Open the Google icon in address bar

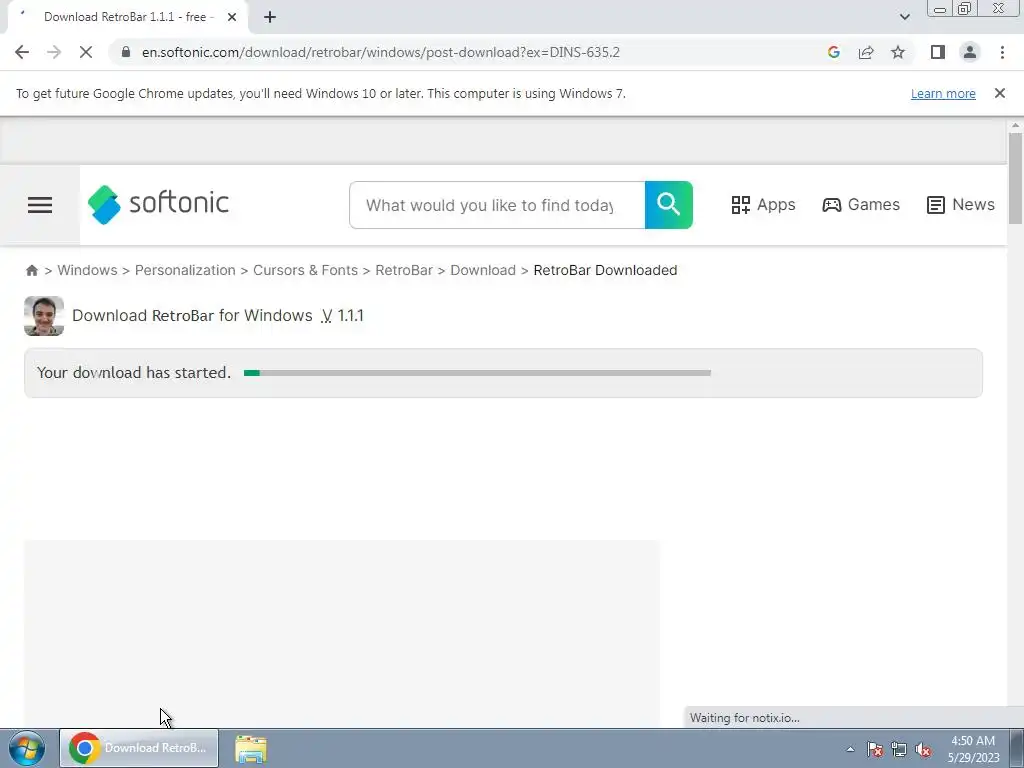pos(833,52)
